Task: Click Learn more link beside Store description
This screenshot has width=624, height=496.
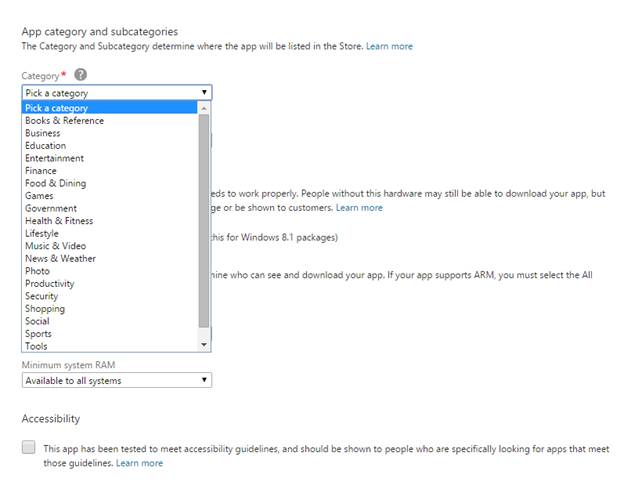Action: (x=389, y=46)
